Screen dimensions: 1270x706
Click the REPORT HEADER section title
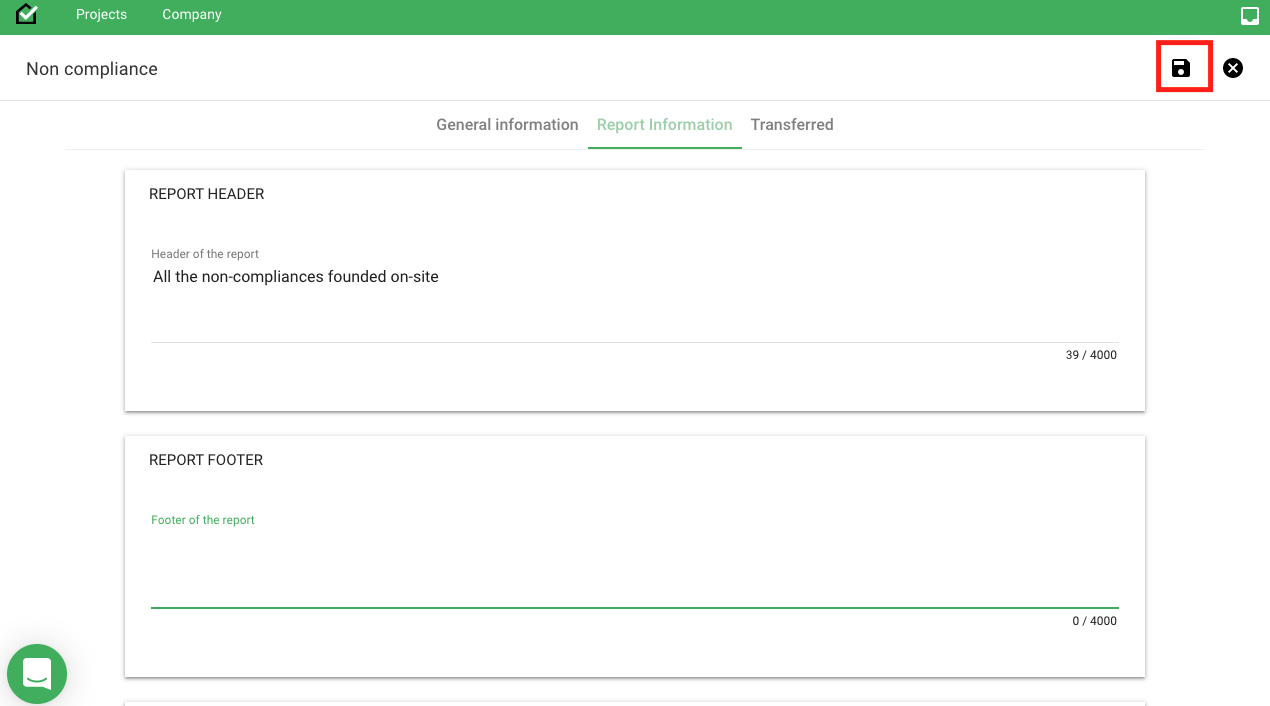click(207, 194)
